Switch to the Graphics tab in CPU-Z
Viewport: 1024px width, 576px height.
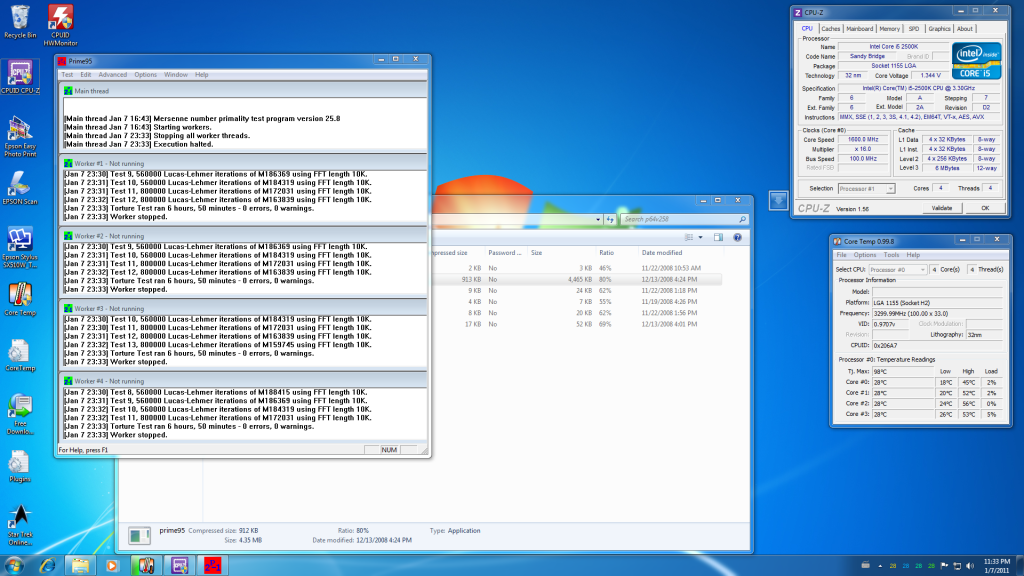(939, 29)
